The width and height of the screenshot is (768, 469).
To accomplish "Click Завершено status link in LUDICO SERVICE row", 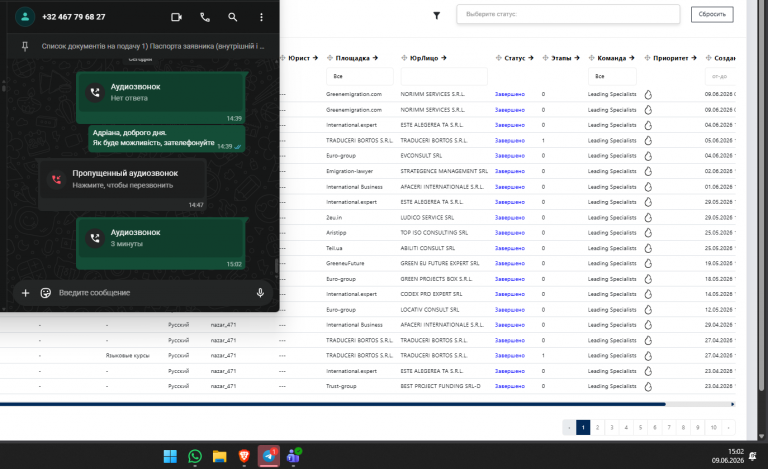I will click(x=509, y=217).
